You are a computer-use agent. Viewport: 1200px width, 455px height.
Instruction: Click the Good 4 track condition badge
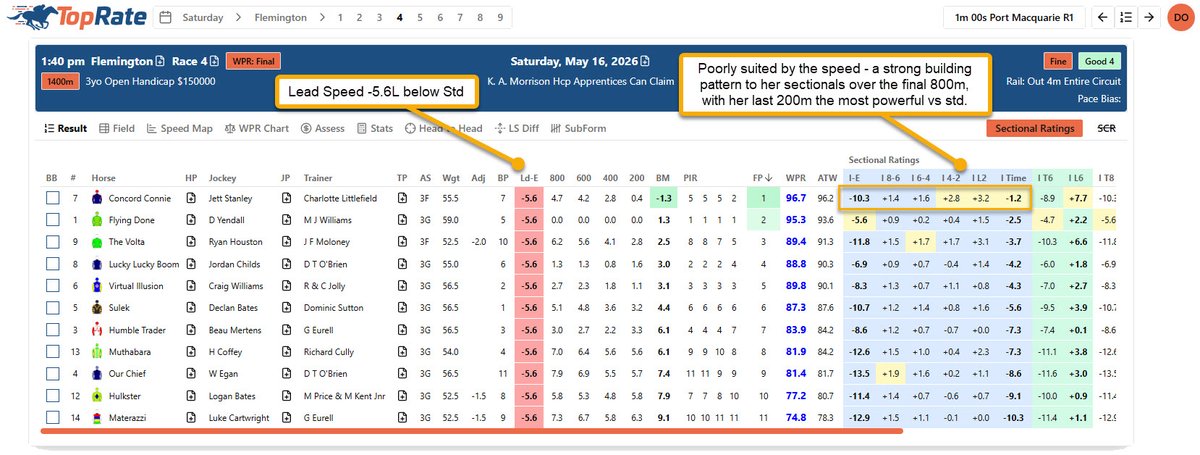(x=1098, y=61)
